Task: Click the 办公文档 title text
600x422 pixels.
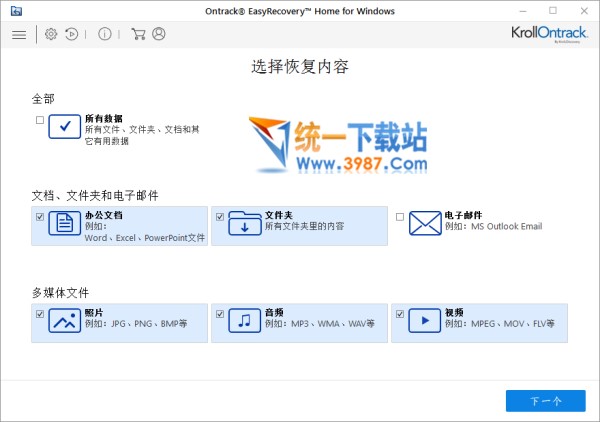Action: [104, 215]
